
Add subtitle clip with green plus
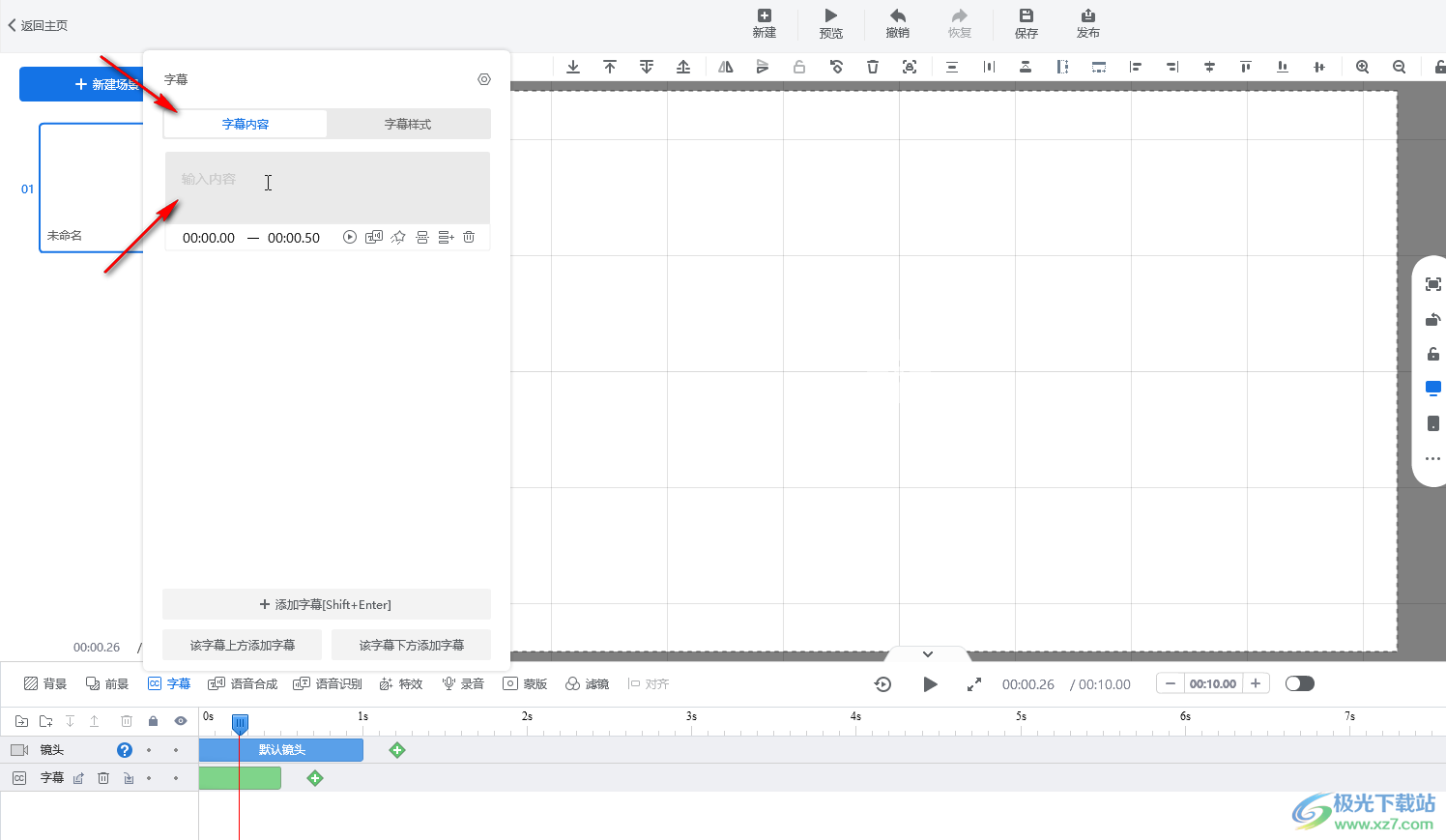click(315, 778)
